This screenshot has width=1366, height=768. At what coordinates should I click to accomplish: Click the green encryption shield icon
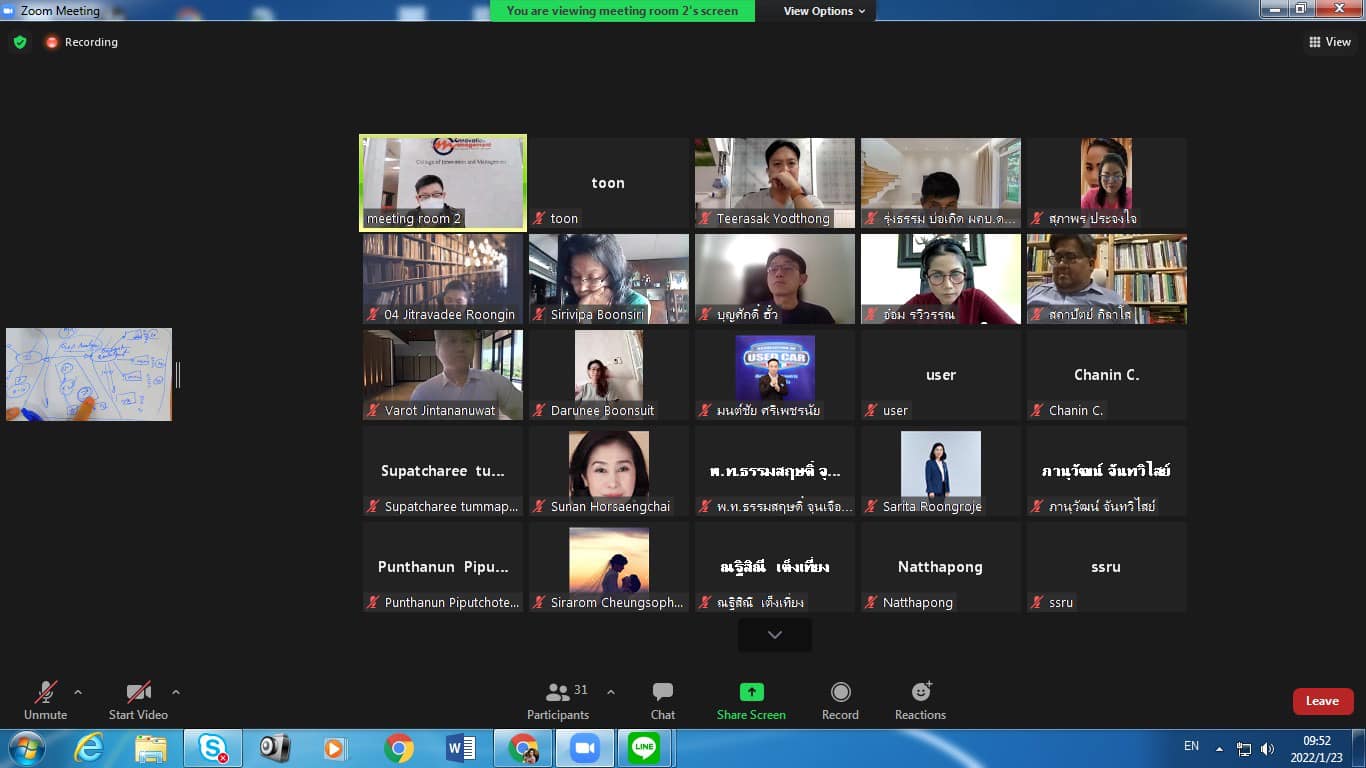pyautogui.click(x=19, y=42)
